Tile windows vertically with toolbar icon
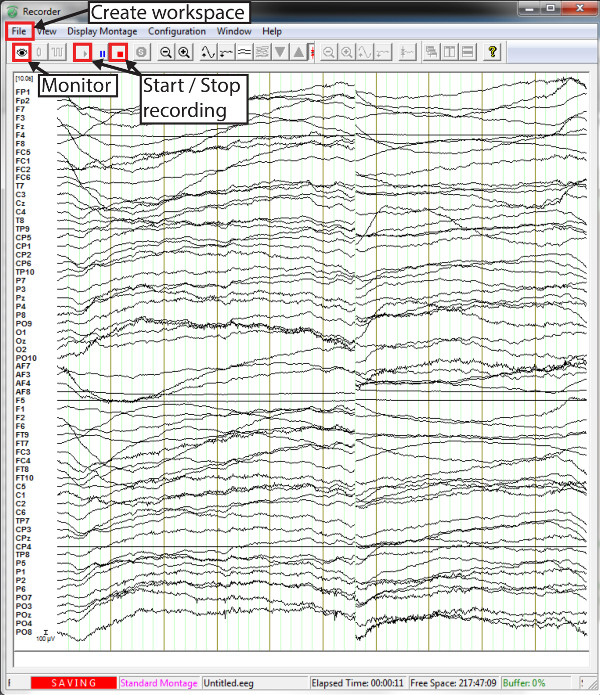This screenshot has width=600, height=695. coord(449,52)
